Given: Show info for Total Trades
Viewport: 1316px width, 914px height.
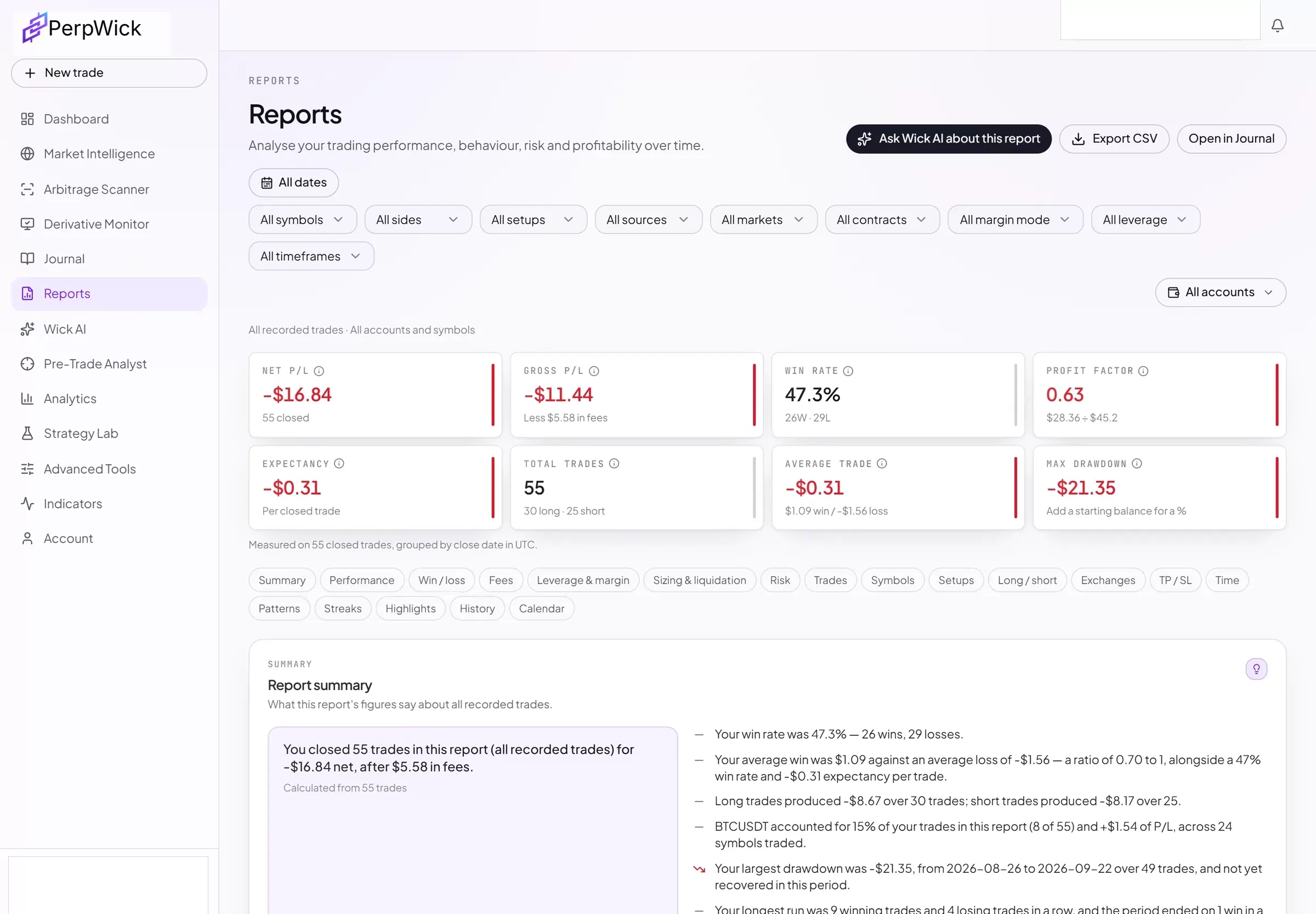Looking at the screenshot, I should pyautogui.click(x=614, y=464).
